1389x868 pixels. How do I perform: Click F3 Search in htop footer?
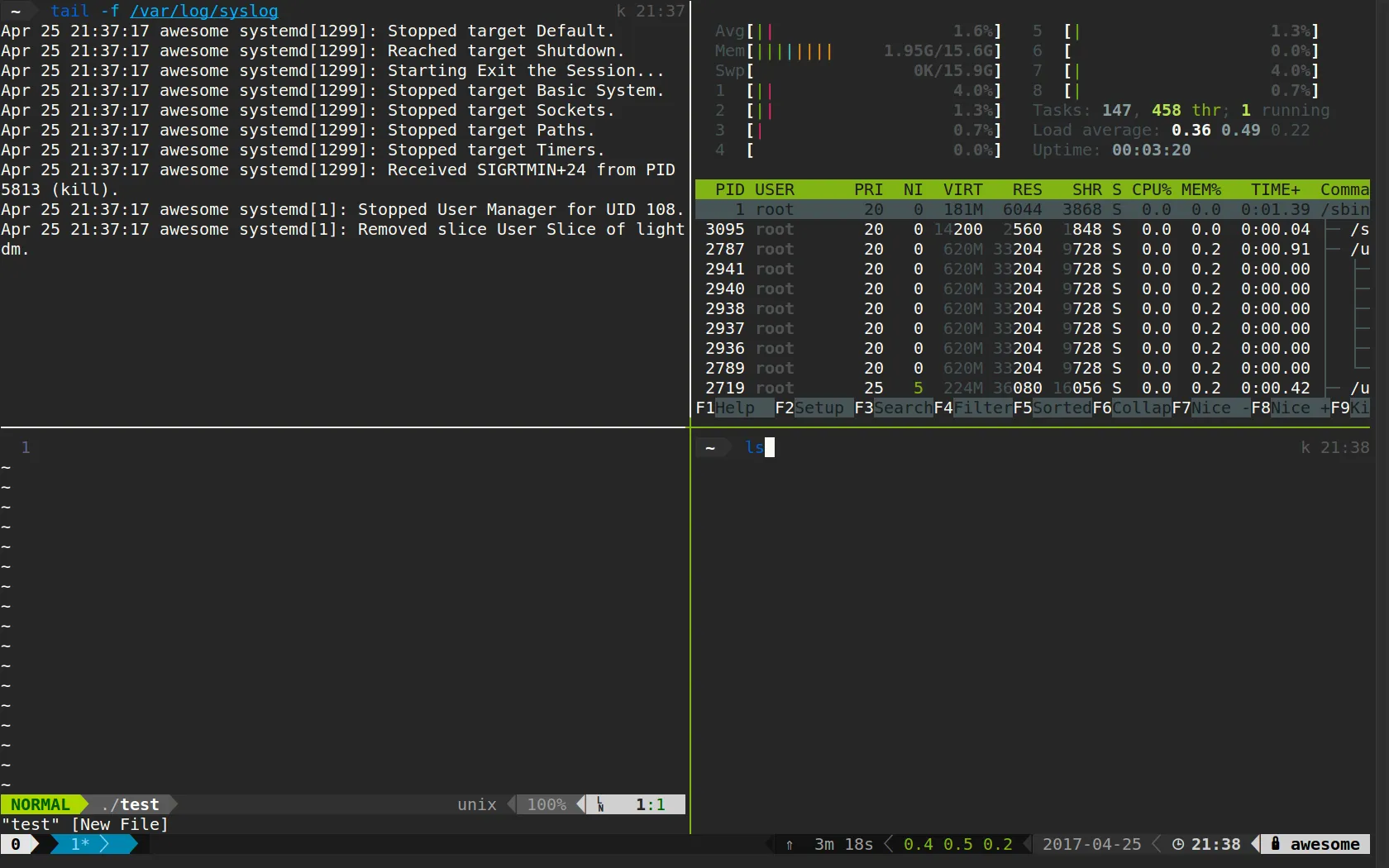pos(894,408)
